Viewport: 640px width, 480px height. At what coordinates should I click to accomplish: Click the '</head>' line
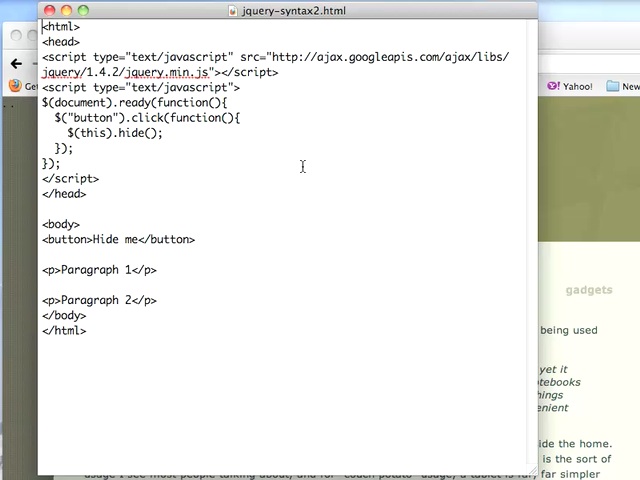point(64,194)
